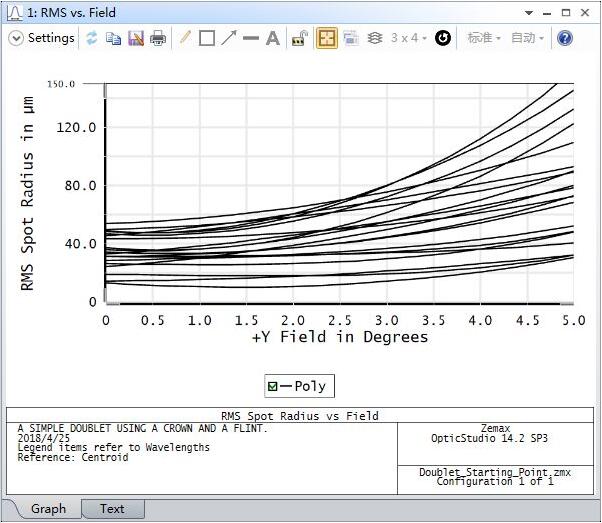Click the print icon

coord(158,38)
